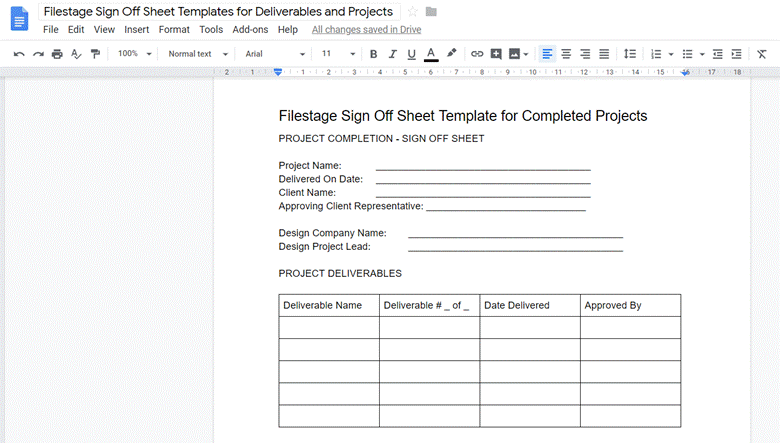Click the PROJECT DELIVERABLES heading
Viewport: 780px width, 443px height.
(x=340, y=273)
